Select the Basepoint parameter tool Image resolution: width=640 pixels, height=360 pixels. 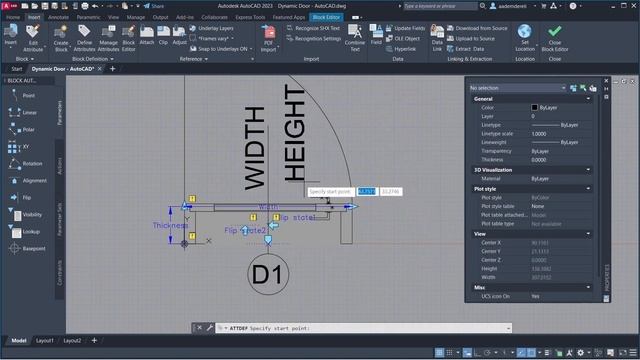(x=28, y=249)
